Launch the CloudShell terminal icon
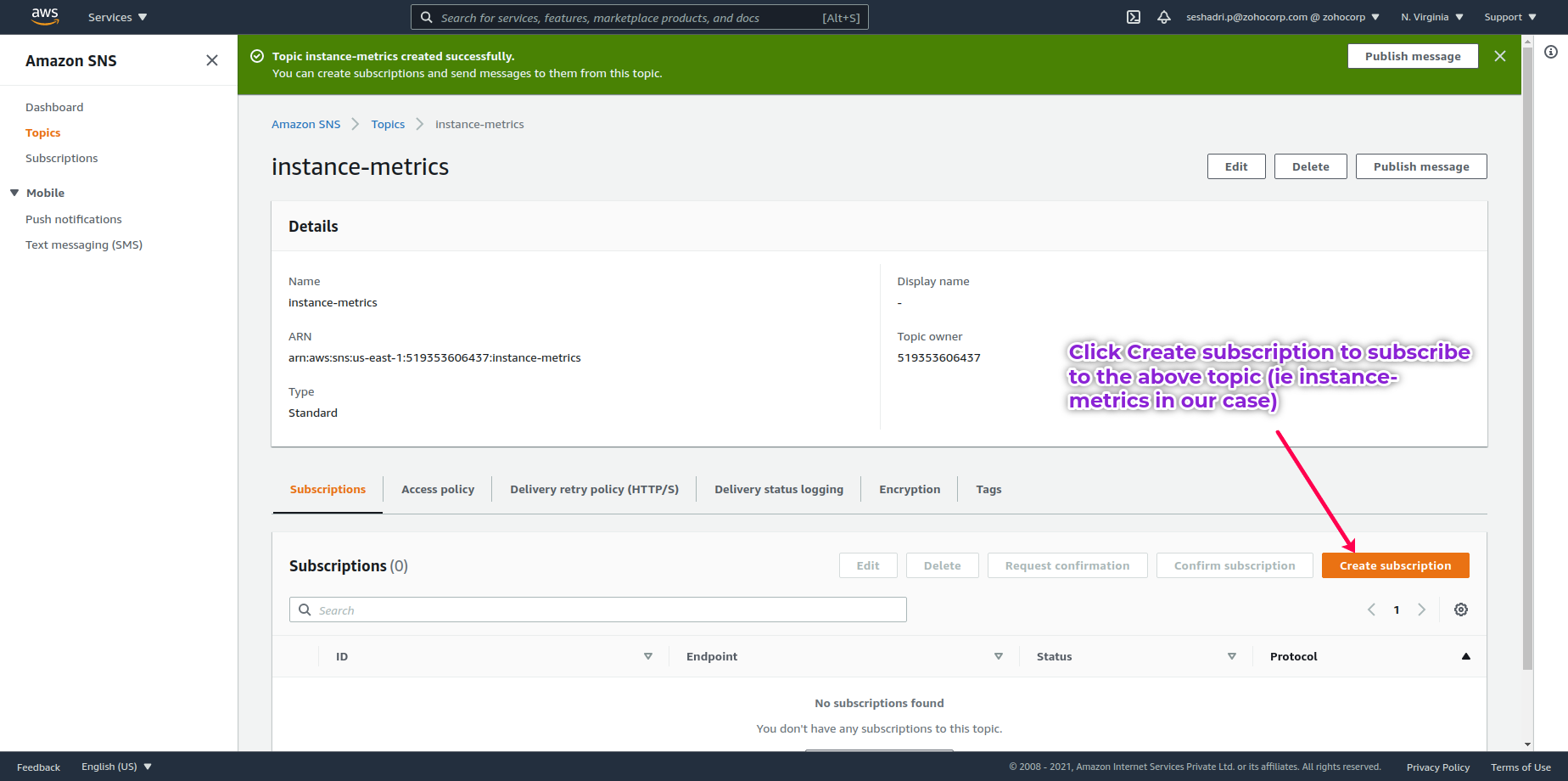Viewport: 1568px width, 781px height. click(x=1134, y=17)
